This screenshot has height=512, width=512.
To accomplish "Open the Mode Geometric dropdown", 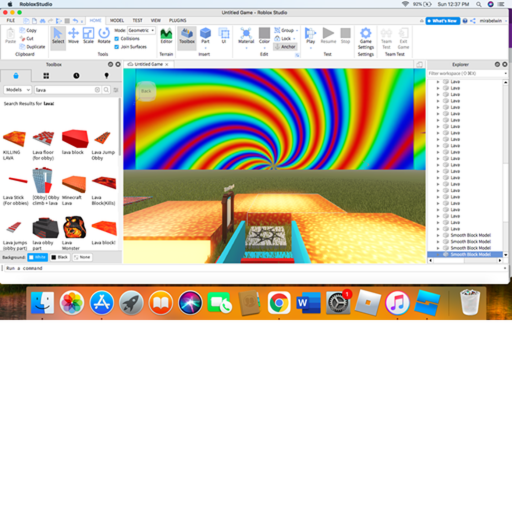I will [141, 30].
